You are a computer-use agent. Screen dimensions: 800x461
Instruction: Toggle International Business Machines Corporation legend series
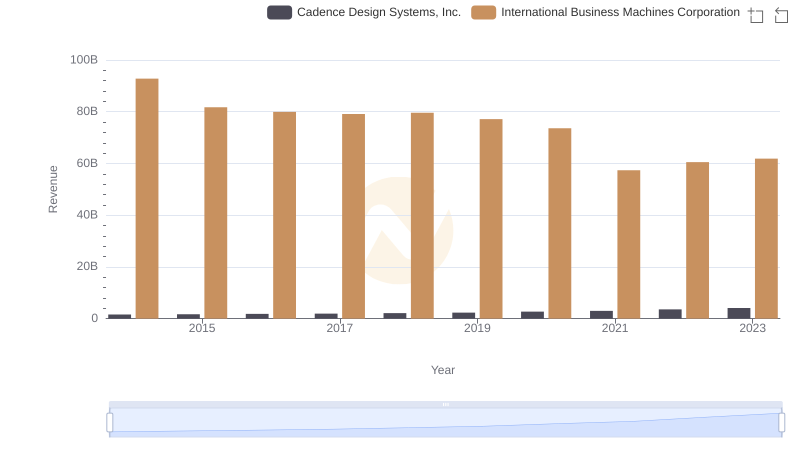pyautogui.click(x=605, y=12)
